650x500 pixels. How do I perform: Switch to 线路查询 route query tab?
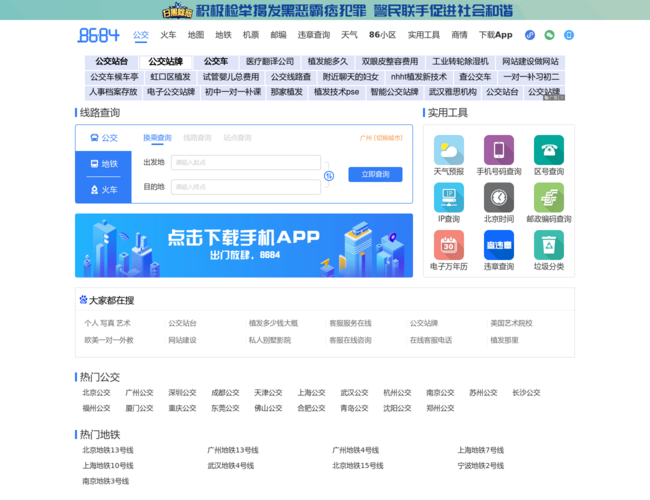click(x=197, y=138)
